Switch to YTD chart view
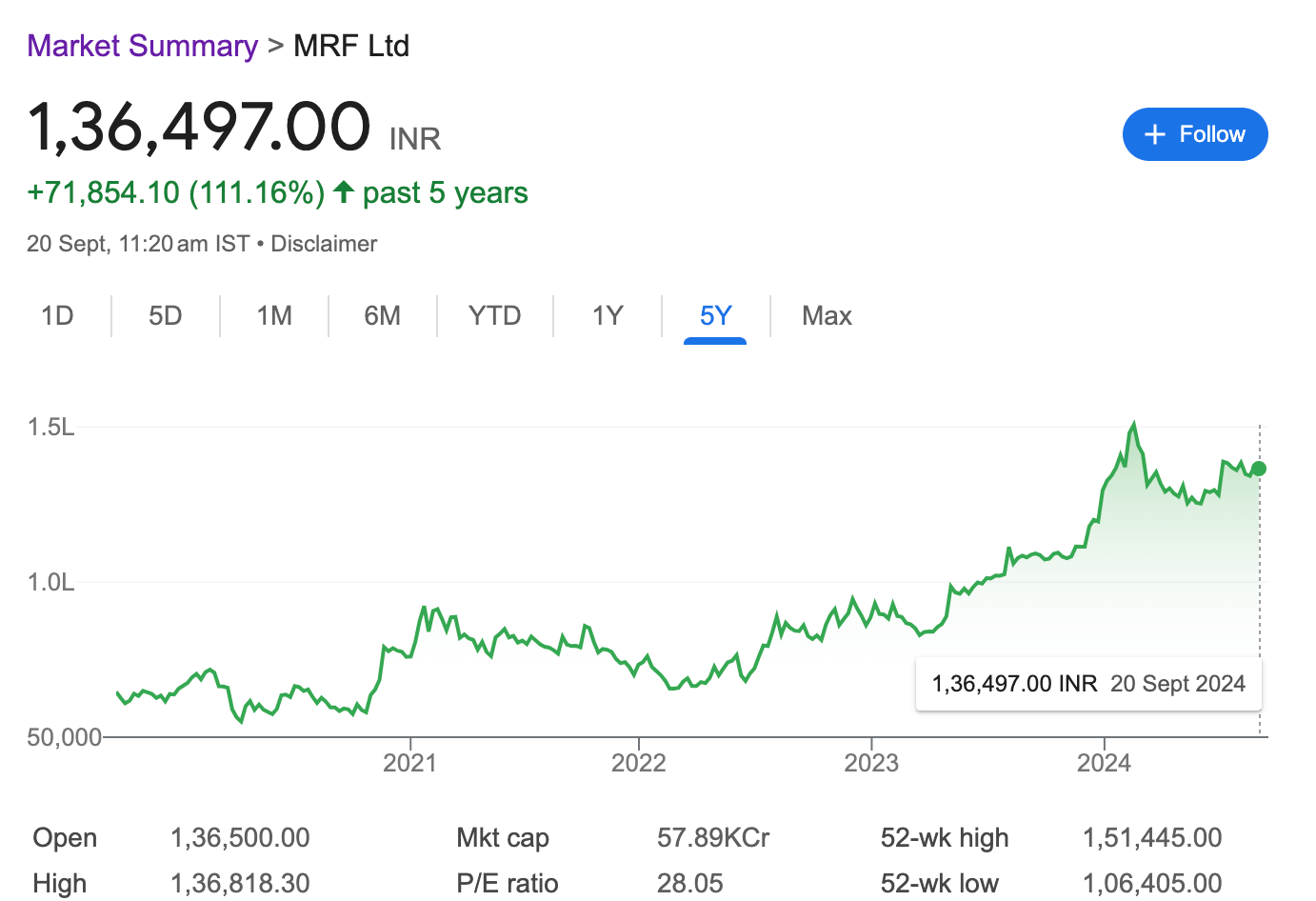Image resolution: width=1316 pixels, height=901 pixels. click(x=495, y=316)
